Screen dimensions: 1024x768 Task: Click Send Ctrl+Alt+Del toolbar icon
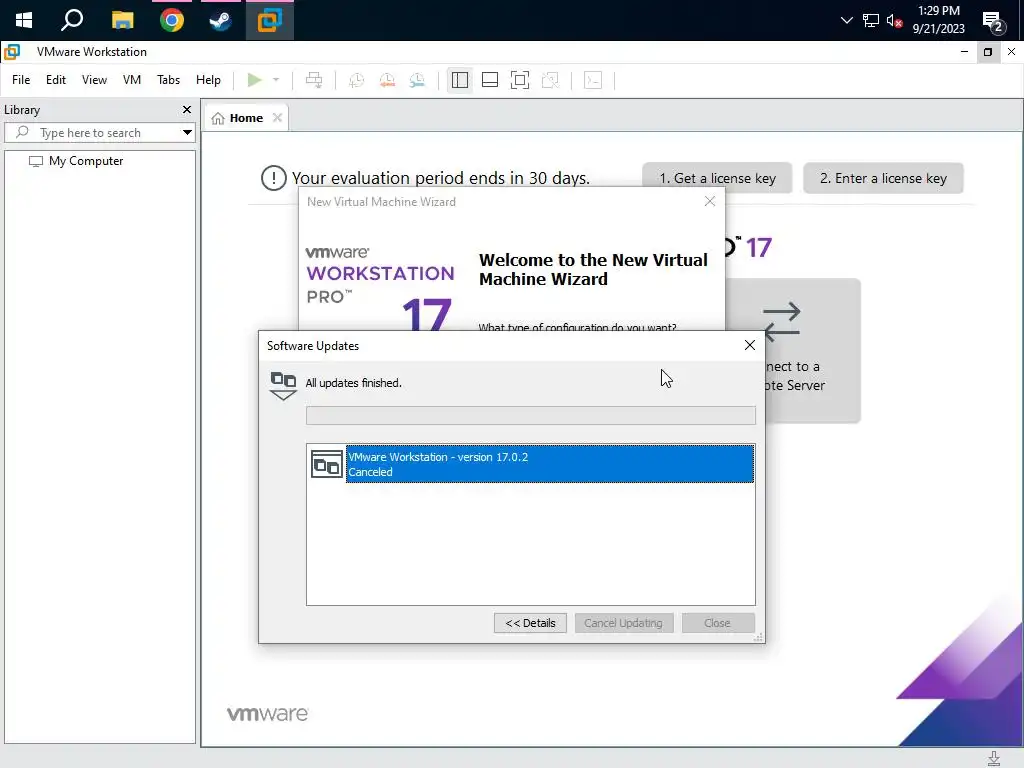(314, 80)
